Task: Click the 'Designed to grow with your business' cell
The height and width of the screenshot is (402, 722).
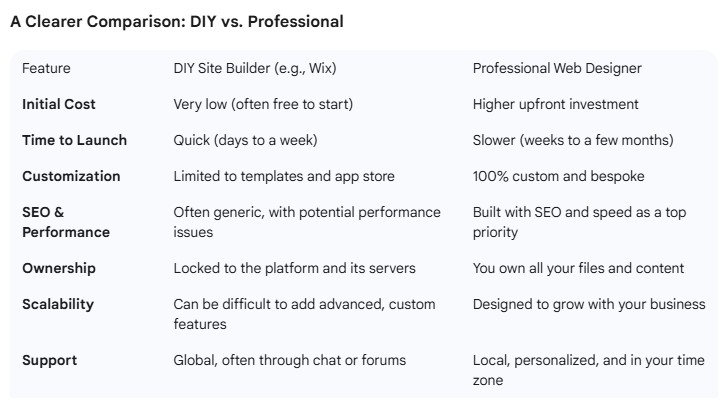Action: (x=589, y=304)
